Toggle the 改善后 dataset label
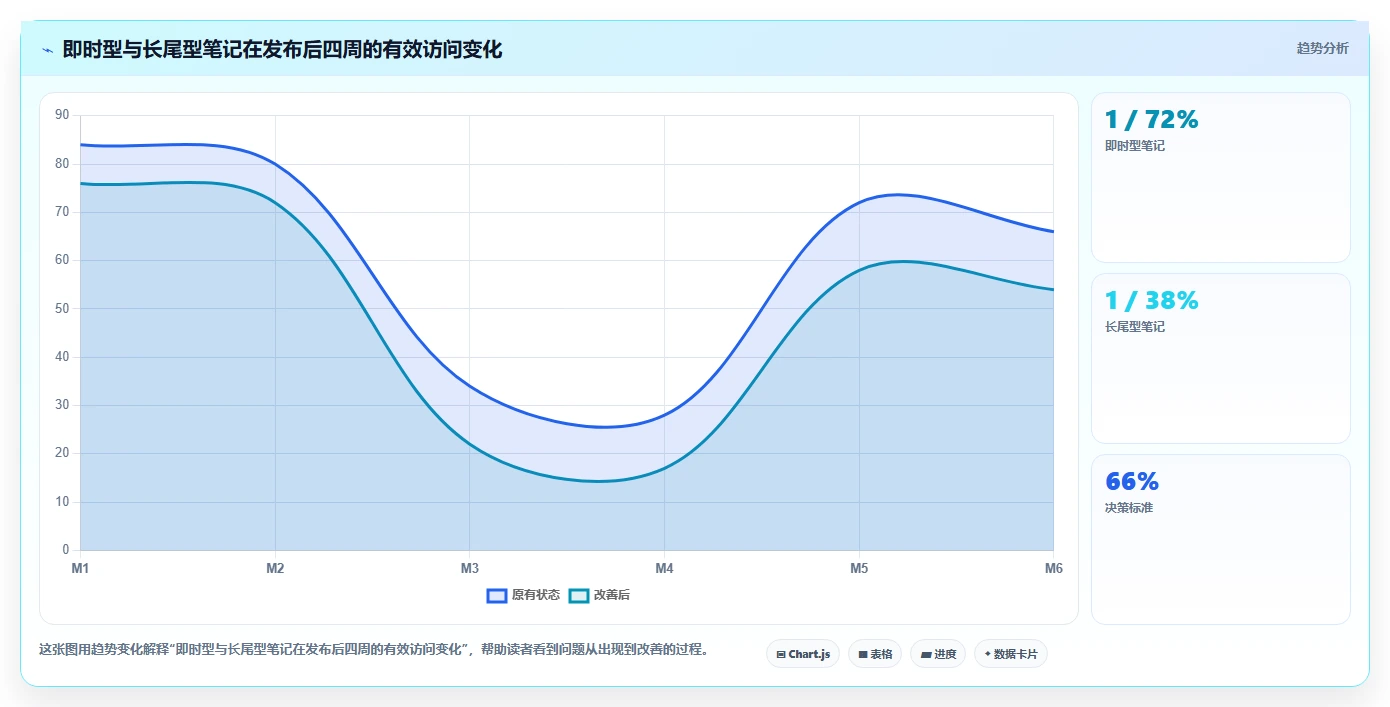Image resolution: width=1390 pixels, height=707 pixels. point(612,595)
